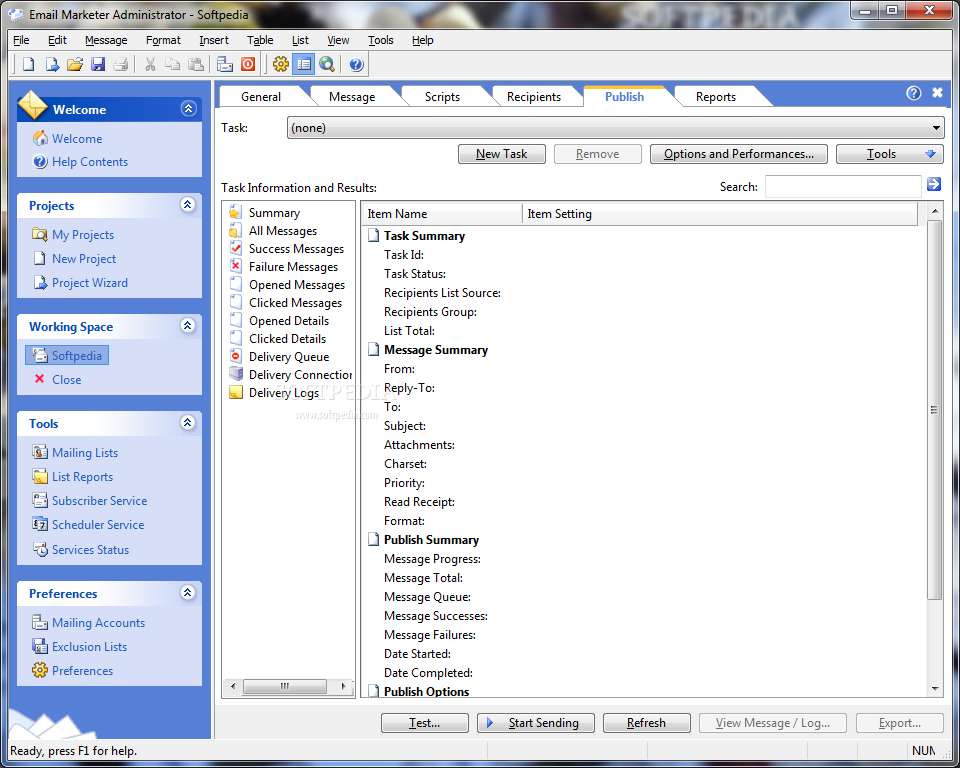Click the gear preferences toolbar icon

[x=280, y=64]
